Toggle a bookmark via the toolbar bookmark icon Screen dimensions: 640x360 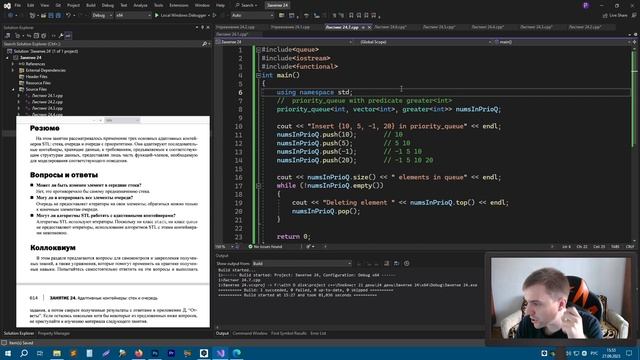click(351, 16)
